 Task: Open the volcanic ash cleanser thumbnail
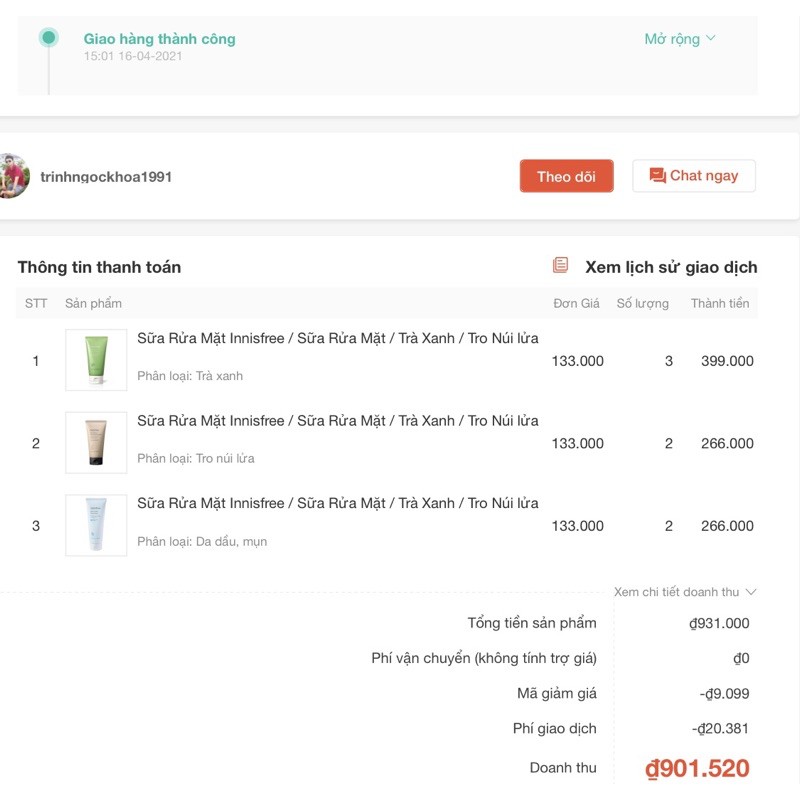point(96,442)
